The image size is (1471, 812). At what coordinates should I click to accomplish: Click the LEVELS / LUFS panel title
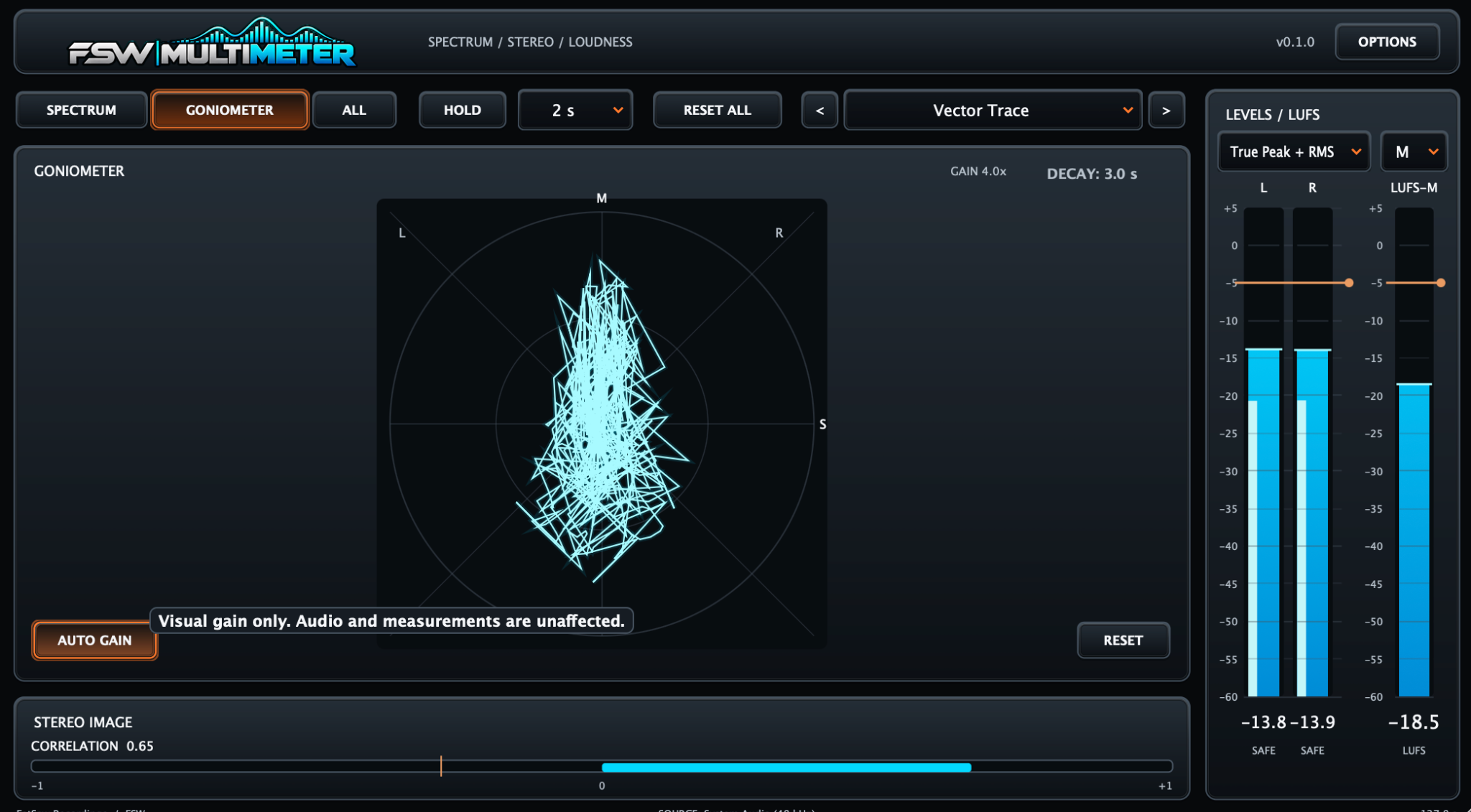click(x=1272, y=115)
